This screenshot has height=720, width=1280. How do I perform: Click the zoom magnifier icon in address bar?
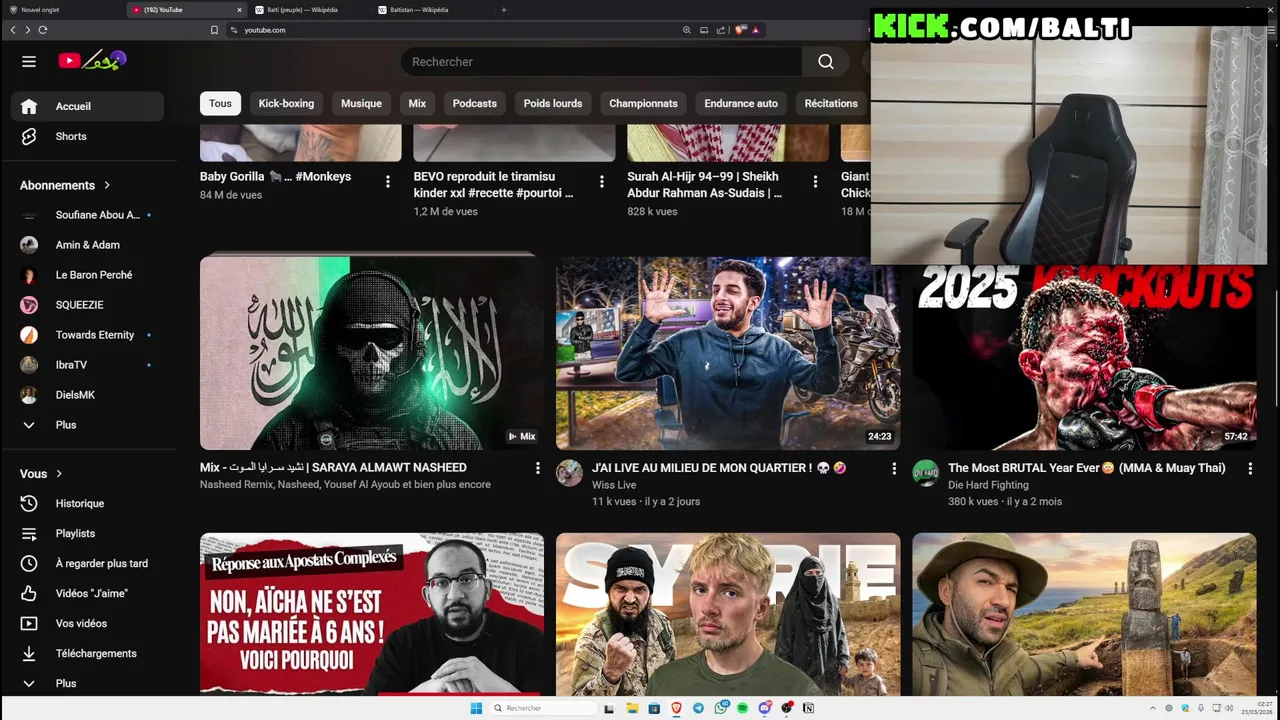tap(687, 30)
